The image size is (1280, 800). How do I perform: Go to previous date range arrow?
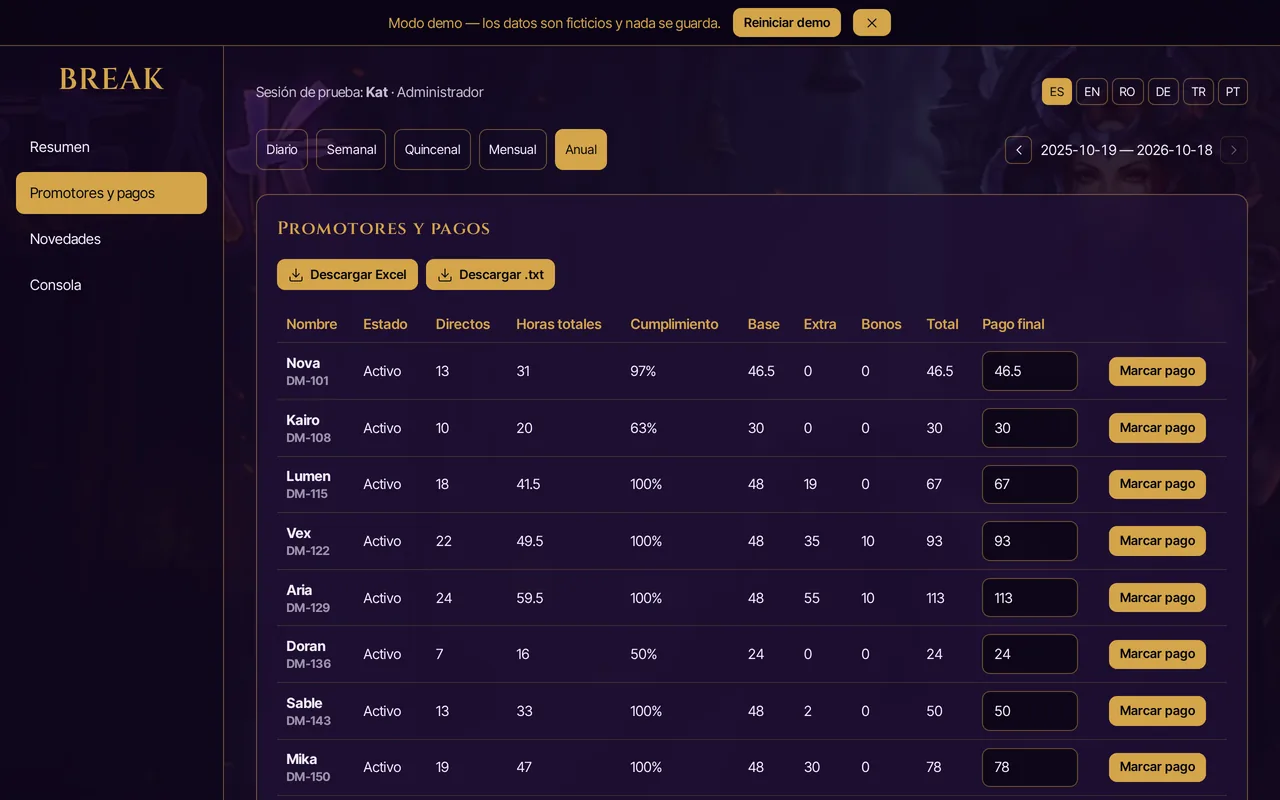(x=1018, y=150)
